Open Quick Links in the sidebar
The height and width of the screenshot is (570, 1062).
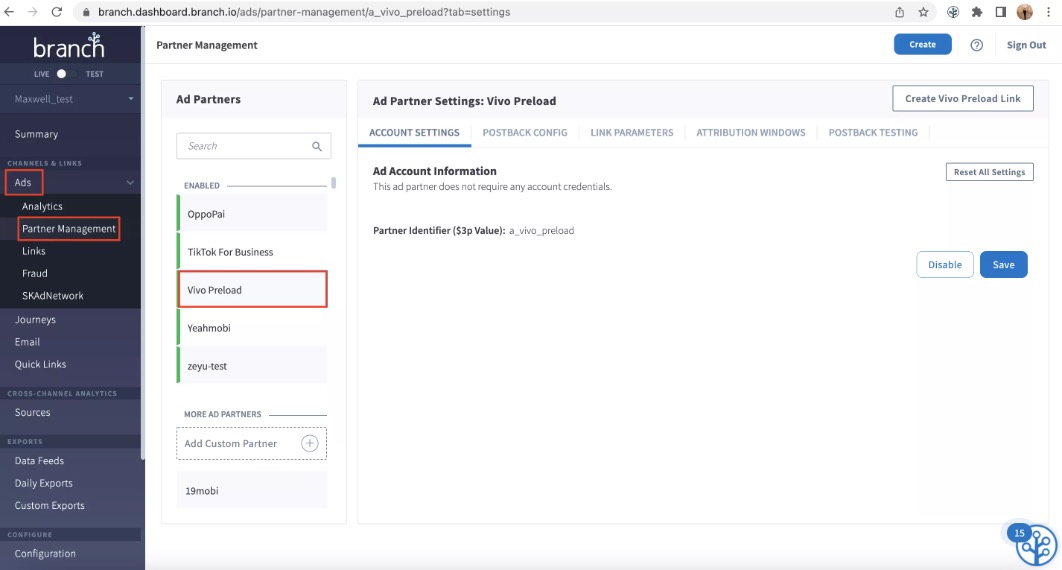(41, 364)
